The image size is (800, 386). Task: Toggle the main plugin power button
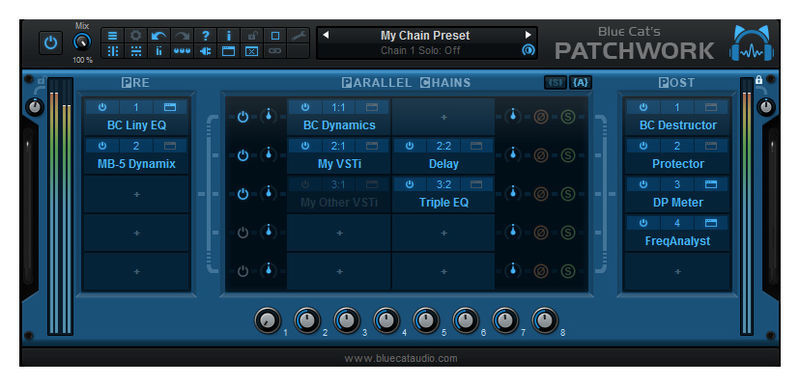[x=51, y=43]
